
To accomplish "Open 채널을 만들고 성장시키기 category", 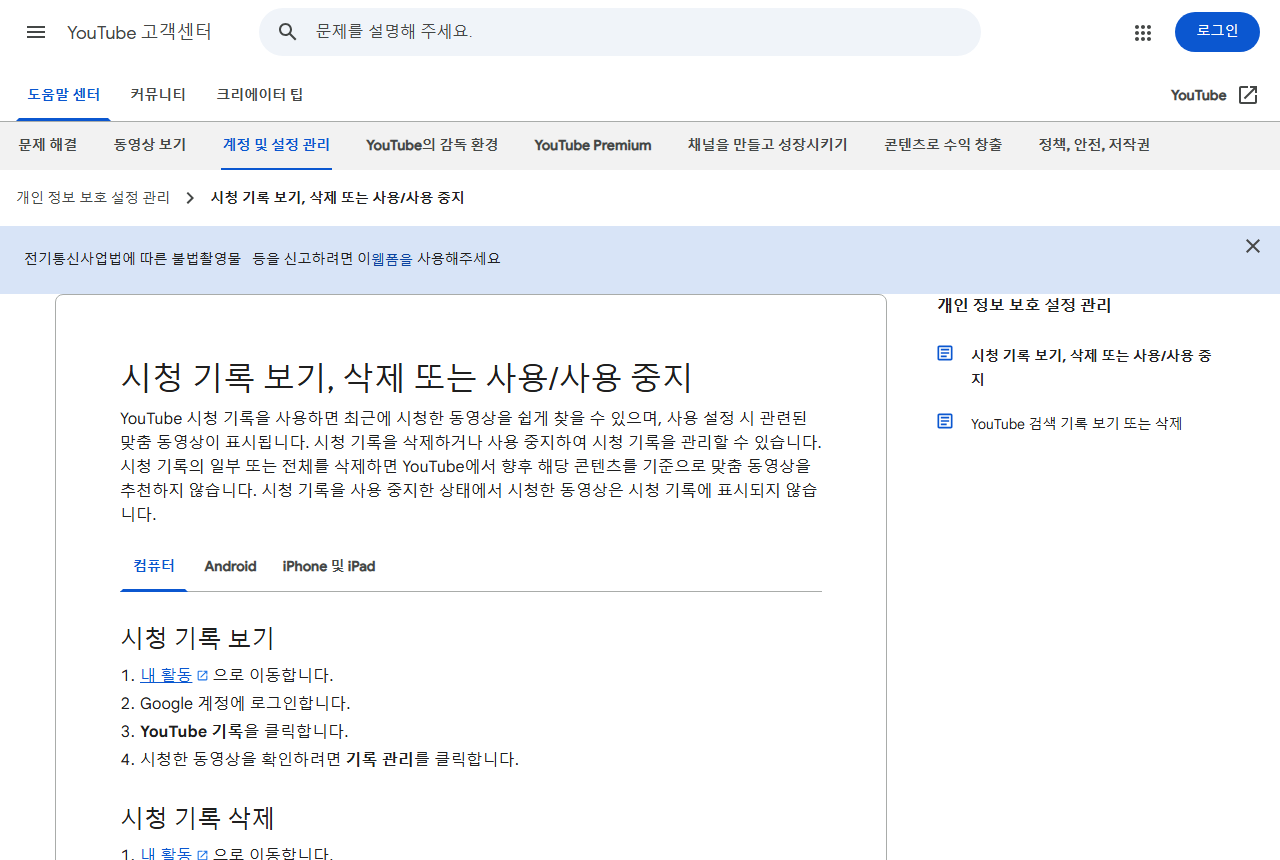I will [x=768, y=145].
